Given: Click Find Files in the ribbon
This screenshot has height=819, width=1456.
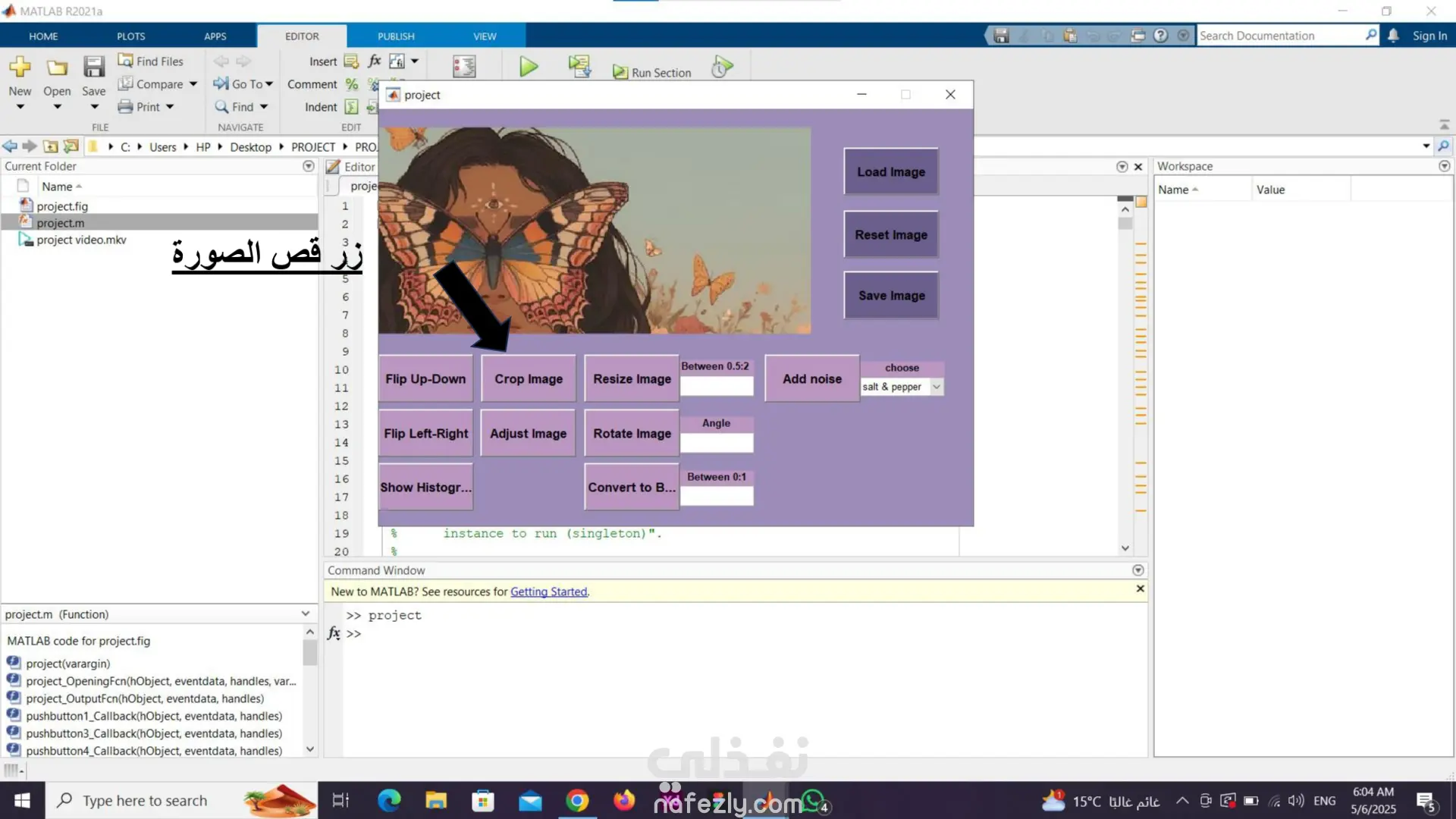Looking at the screenshot, I should pos(151,61).
